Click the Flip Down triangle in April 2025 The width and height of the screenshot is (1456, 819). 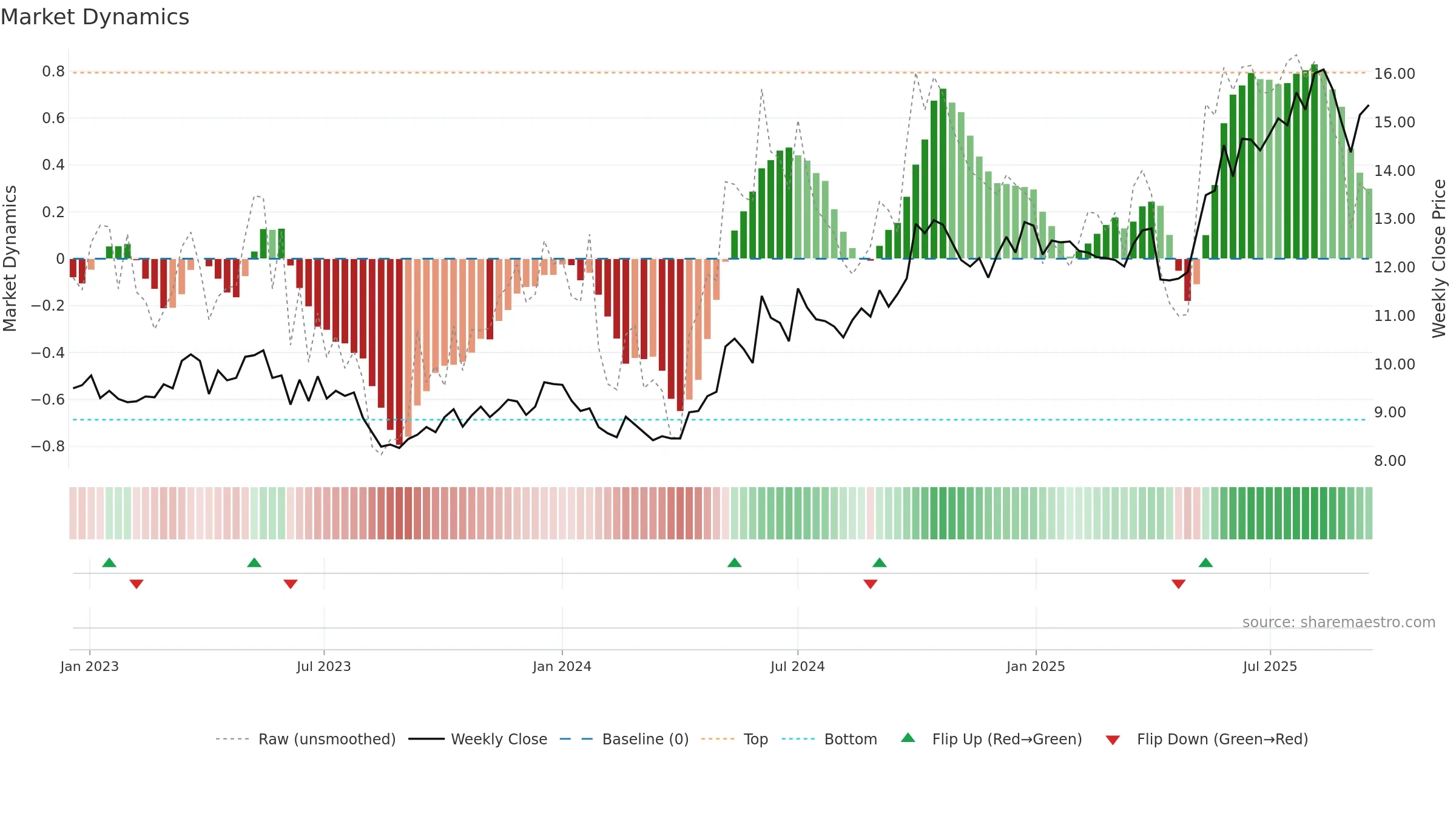1179,584
